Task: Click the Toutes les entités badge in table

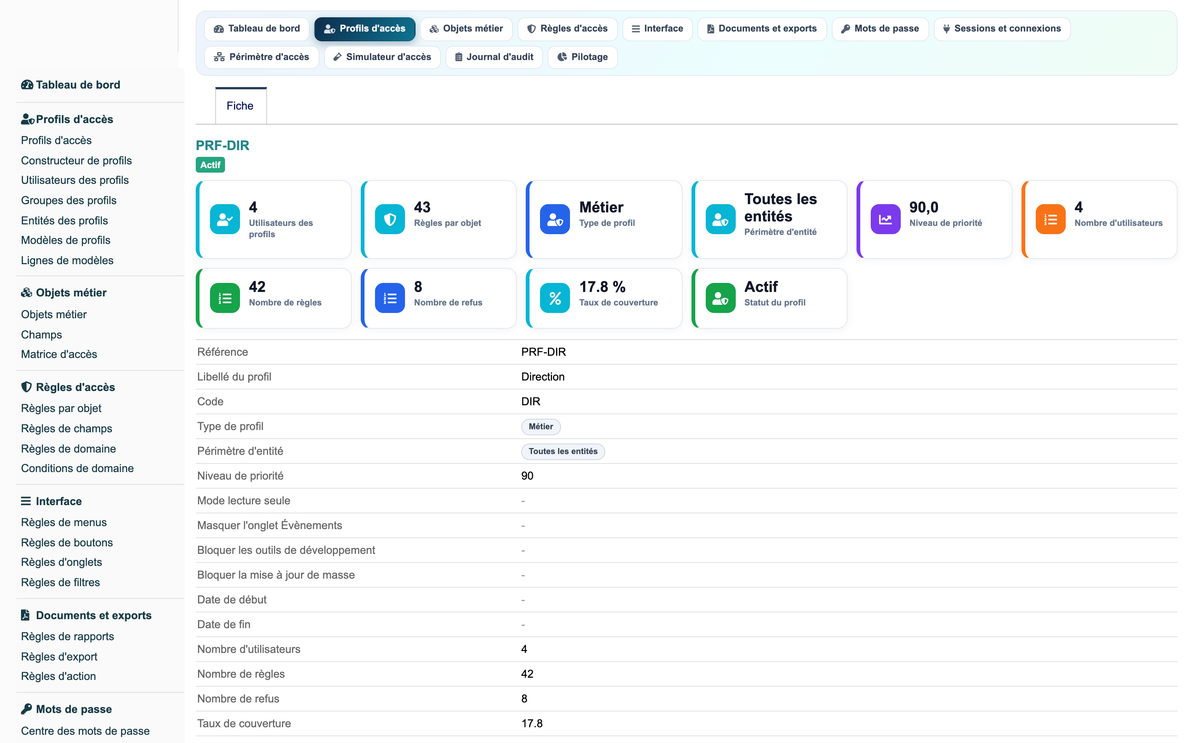Action: click(563, 452)
